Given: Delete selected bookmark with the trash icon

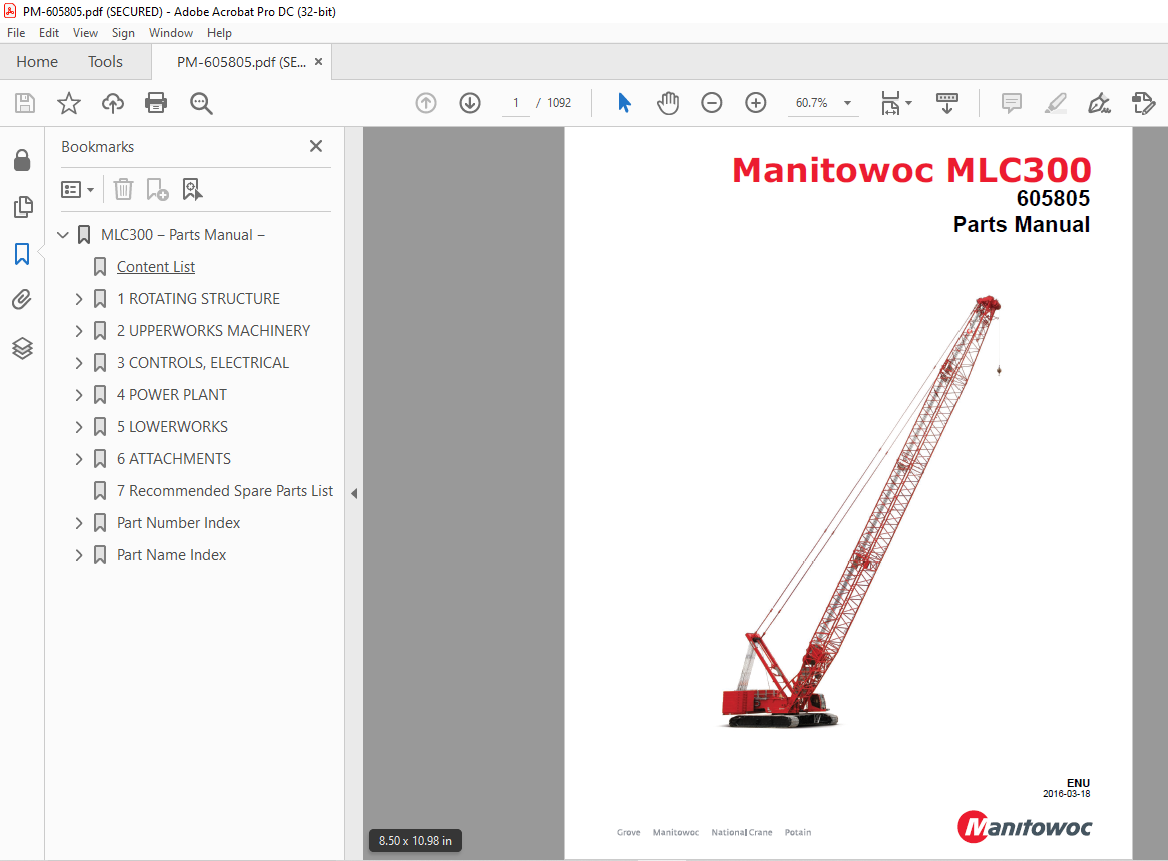Looking at the screenshot, I should pyautogui.click(x=124, y=189).
